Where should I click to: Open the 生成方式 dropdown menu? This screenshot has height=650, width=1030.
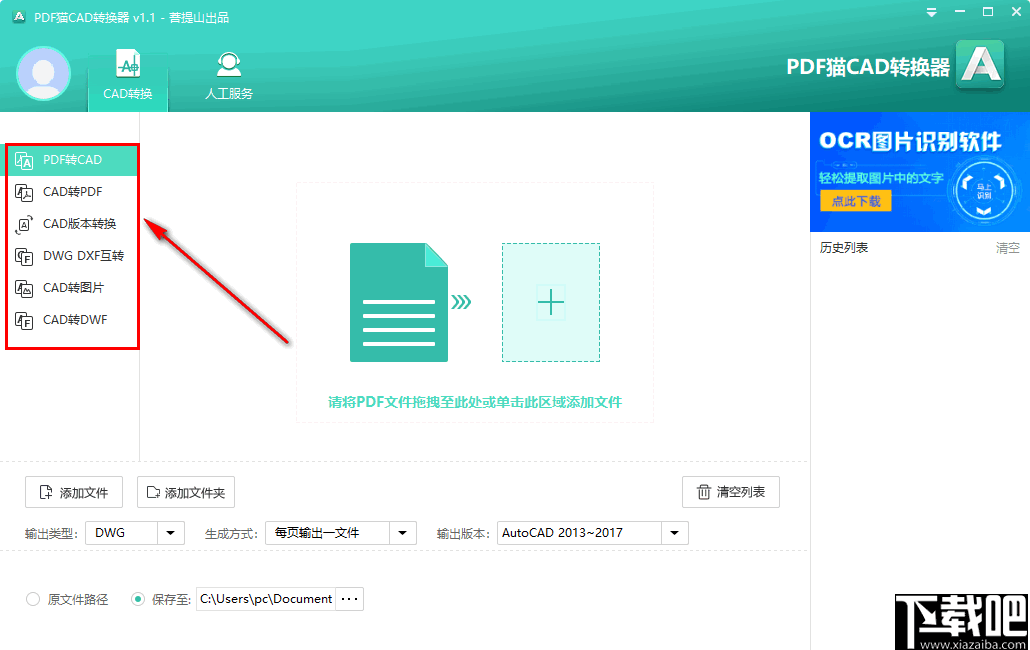404,533
